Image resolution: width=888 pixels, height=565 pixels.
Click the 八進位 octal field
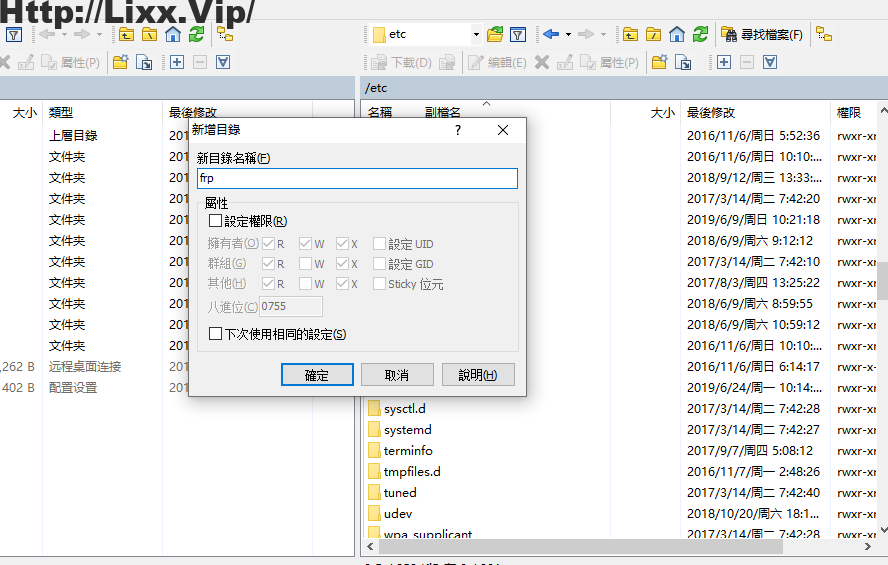291,306
